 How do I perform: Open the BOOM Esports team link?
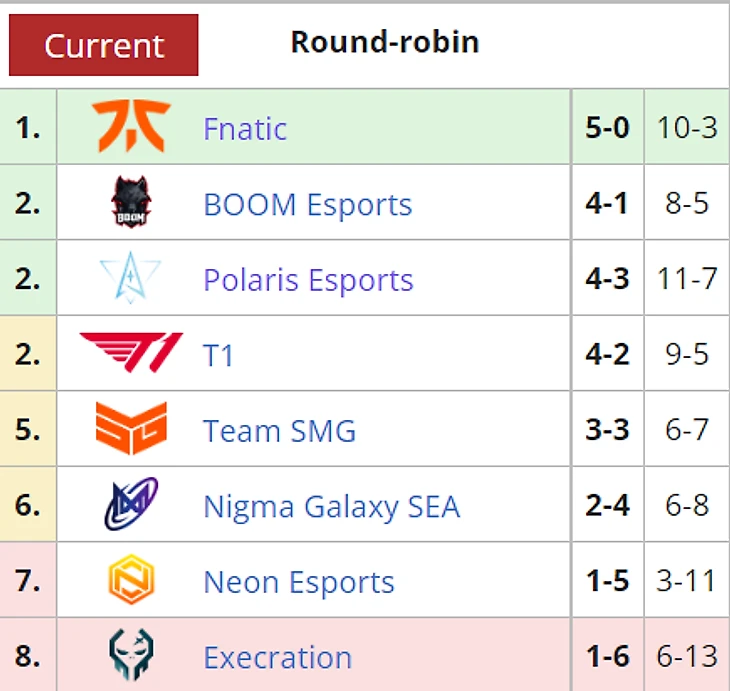click(x=308, y=204)
